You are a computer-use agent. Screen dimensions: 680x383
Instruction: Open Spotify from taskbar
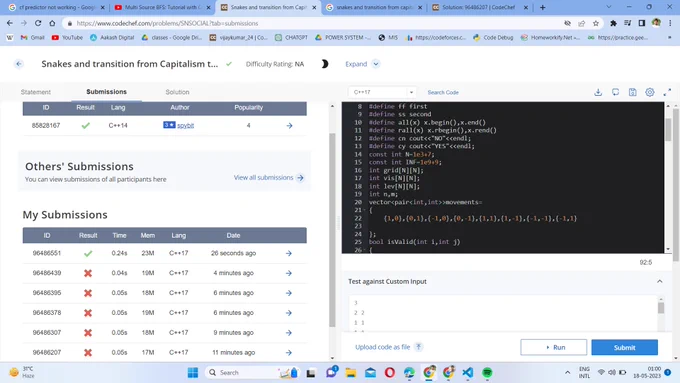[x=487, y=373]
